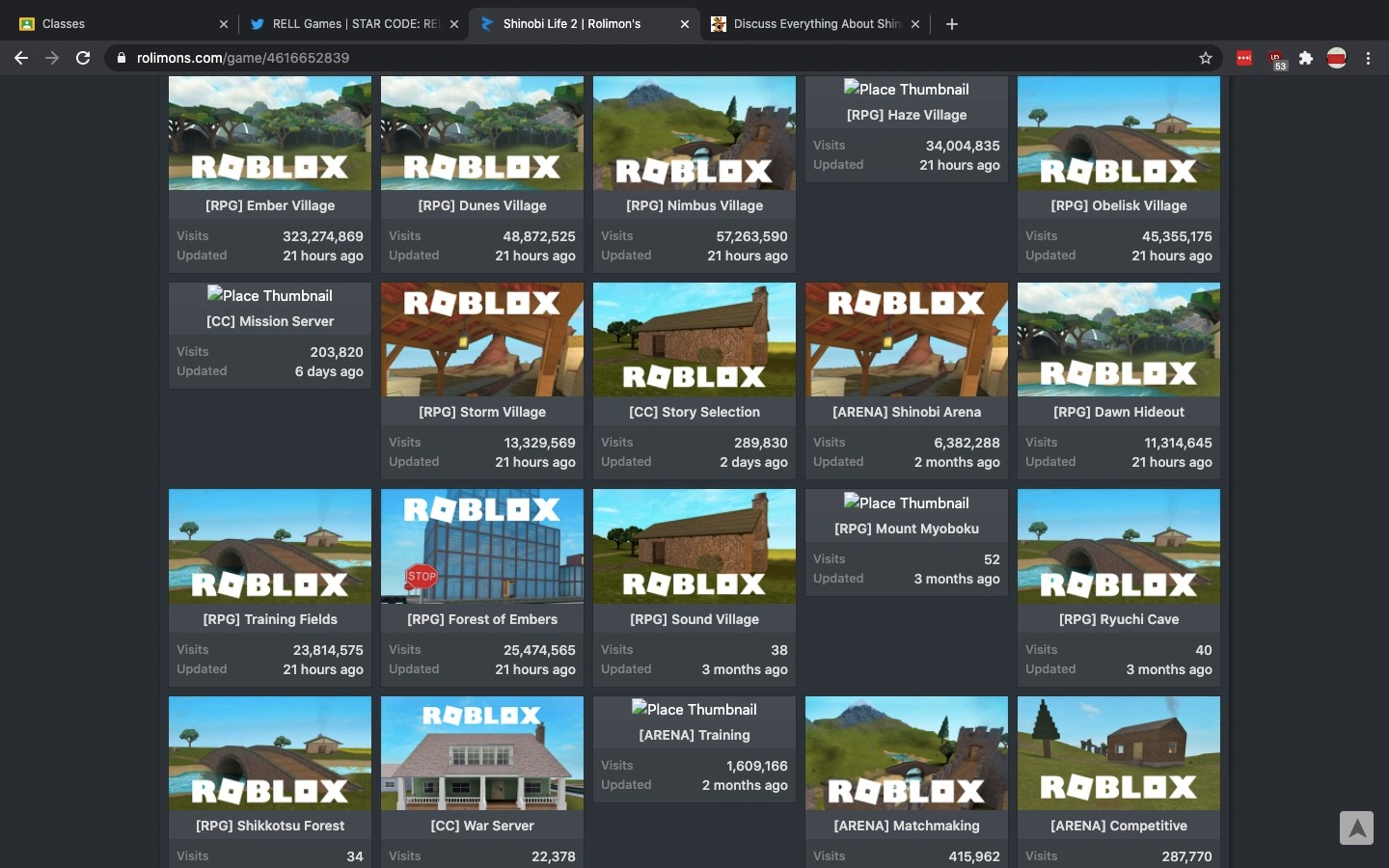Click the visits count 323,274,869
This screenshot has width=1389, height=868.
pyautogui.click(x=322, y=236)
